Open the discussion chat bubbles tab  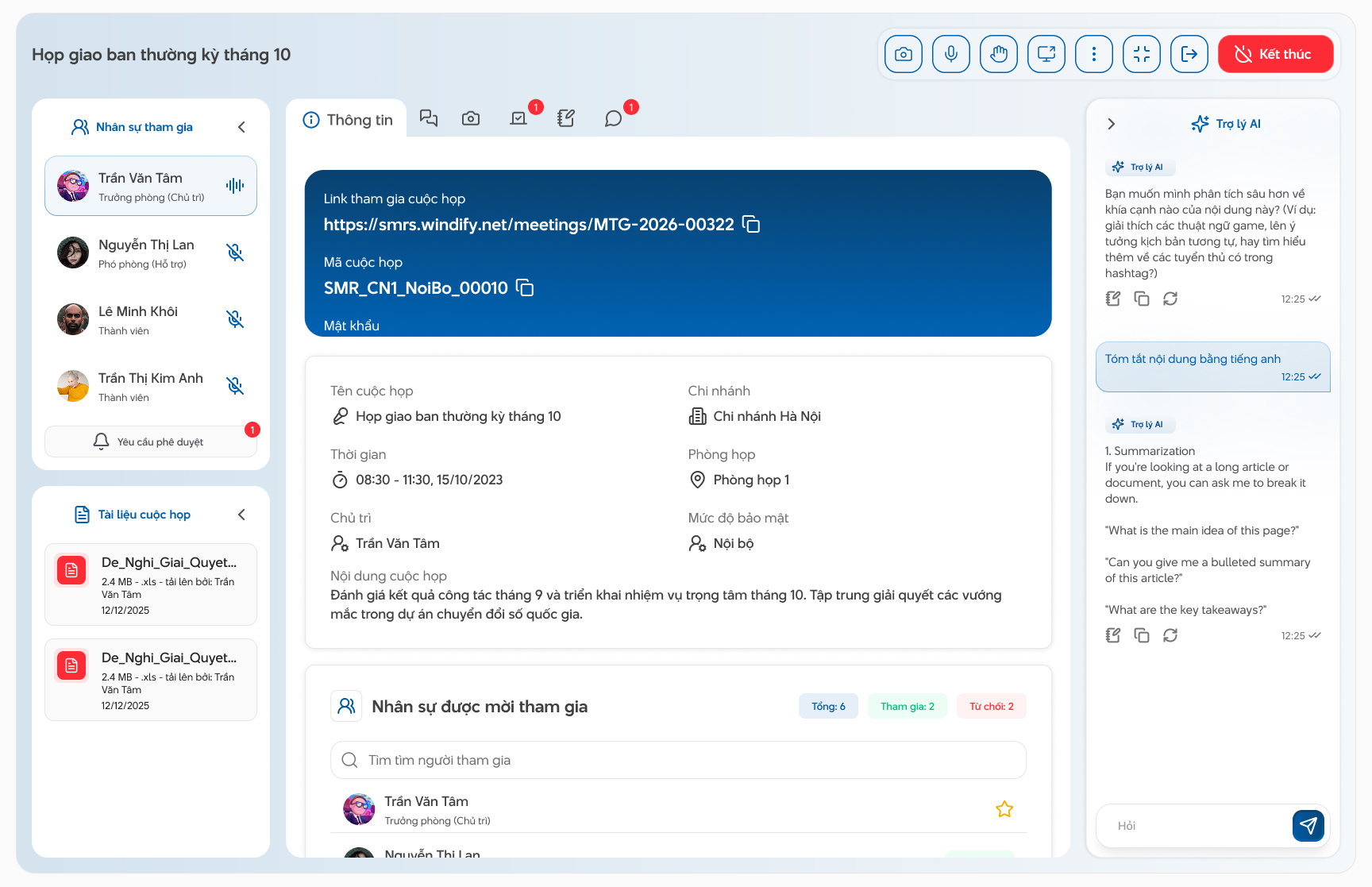pos(429,118)
